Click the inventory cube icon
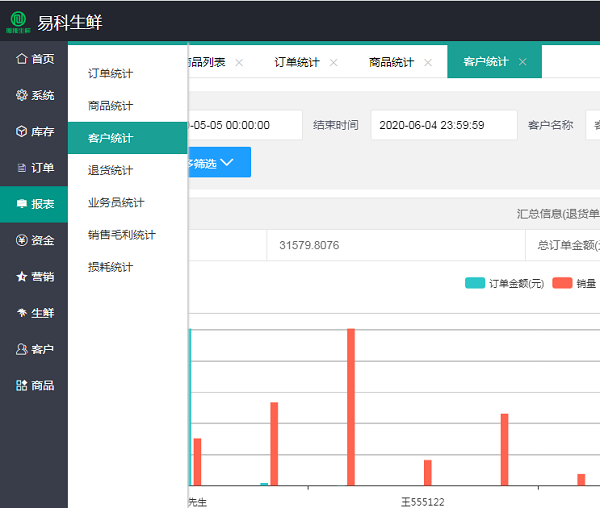600x508 pixels. (21, 131)
